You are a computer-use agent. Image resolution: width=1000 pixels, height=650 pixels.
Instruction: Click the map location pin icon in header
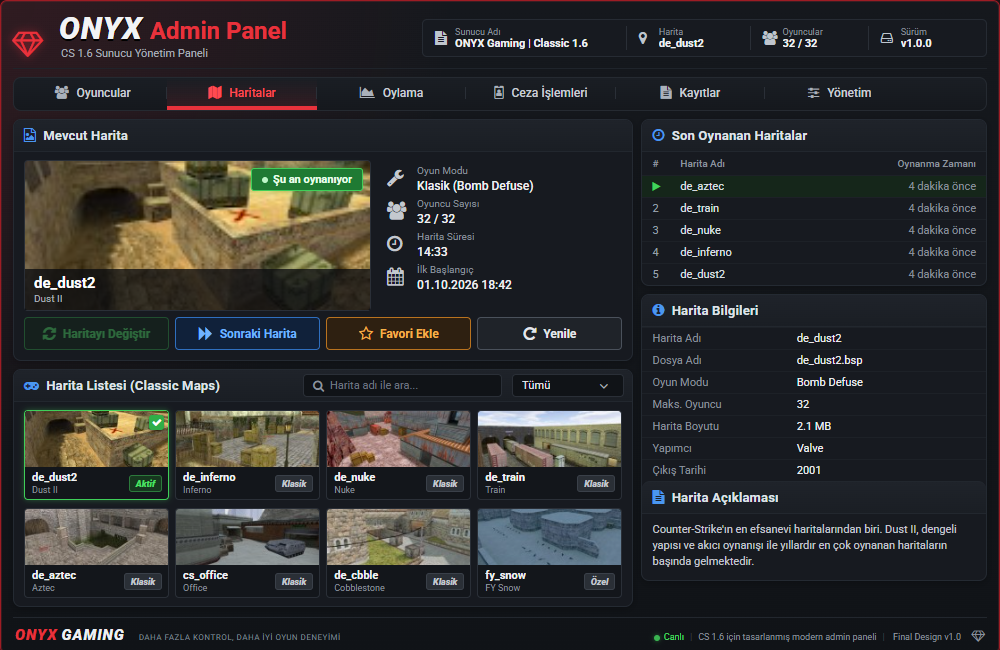(643, 38)
